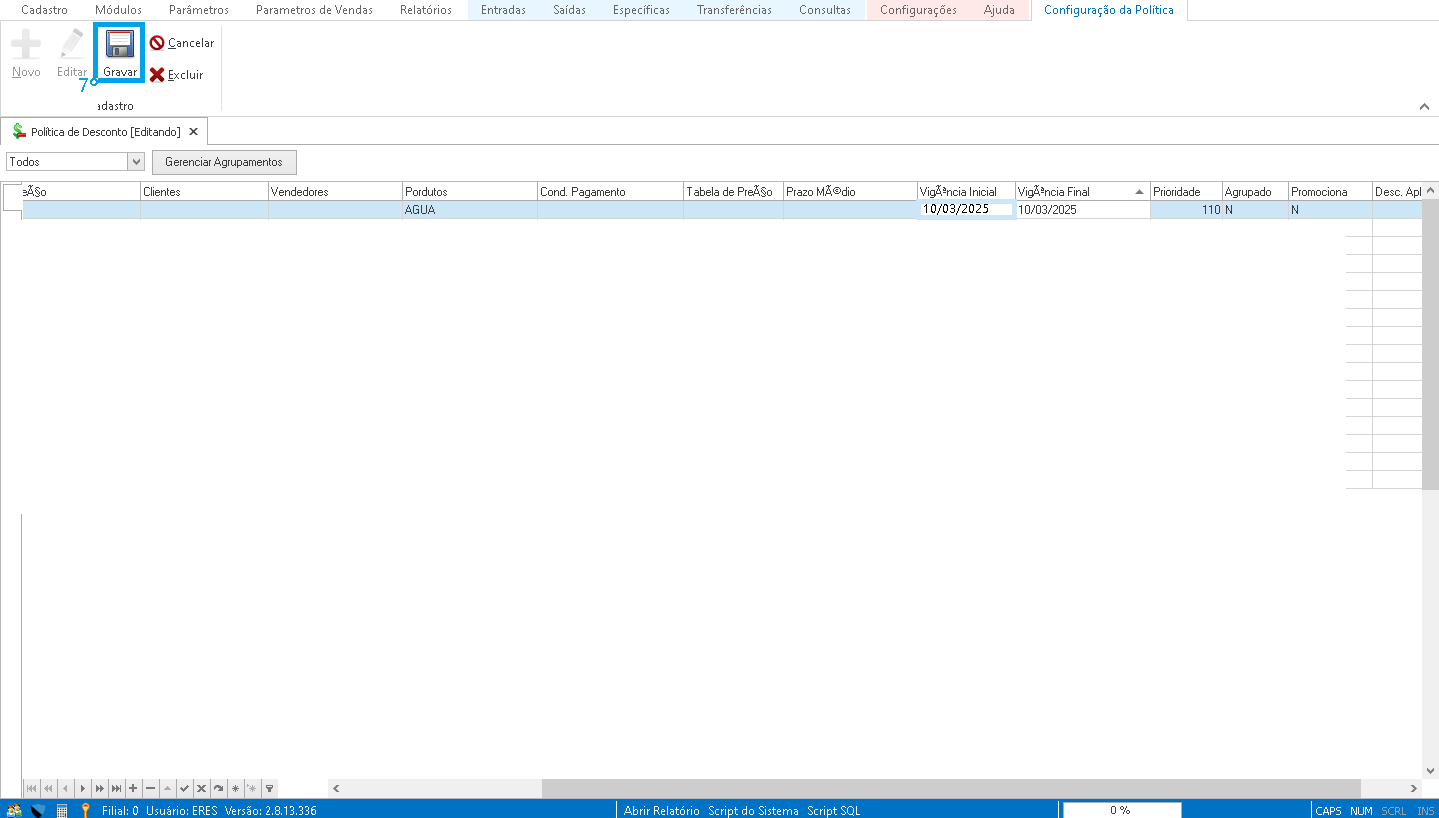Click the shield icon in status bar
1439x818 pixels.
38,810
